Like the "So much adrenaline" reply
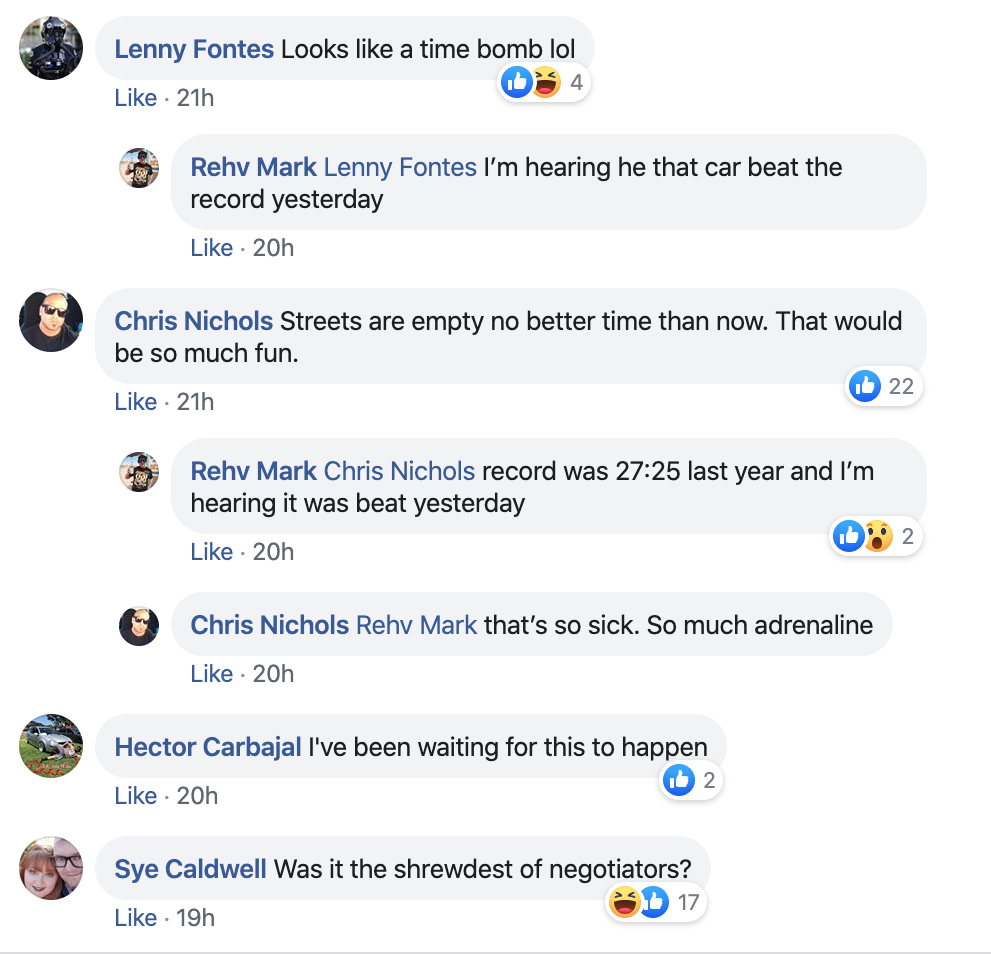991x954 pixels. 211,674
